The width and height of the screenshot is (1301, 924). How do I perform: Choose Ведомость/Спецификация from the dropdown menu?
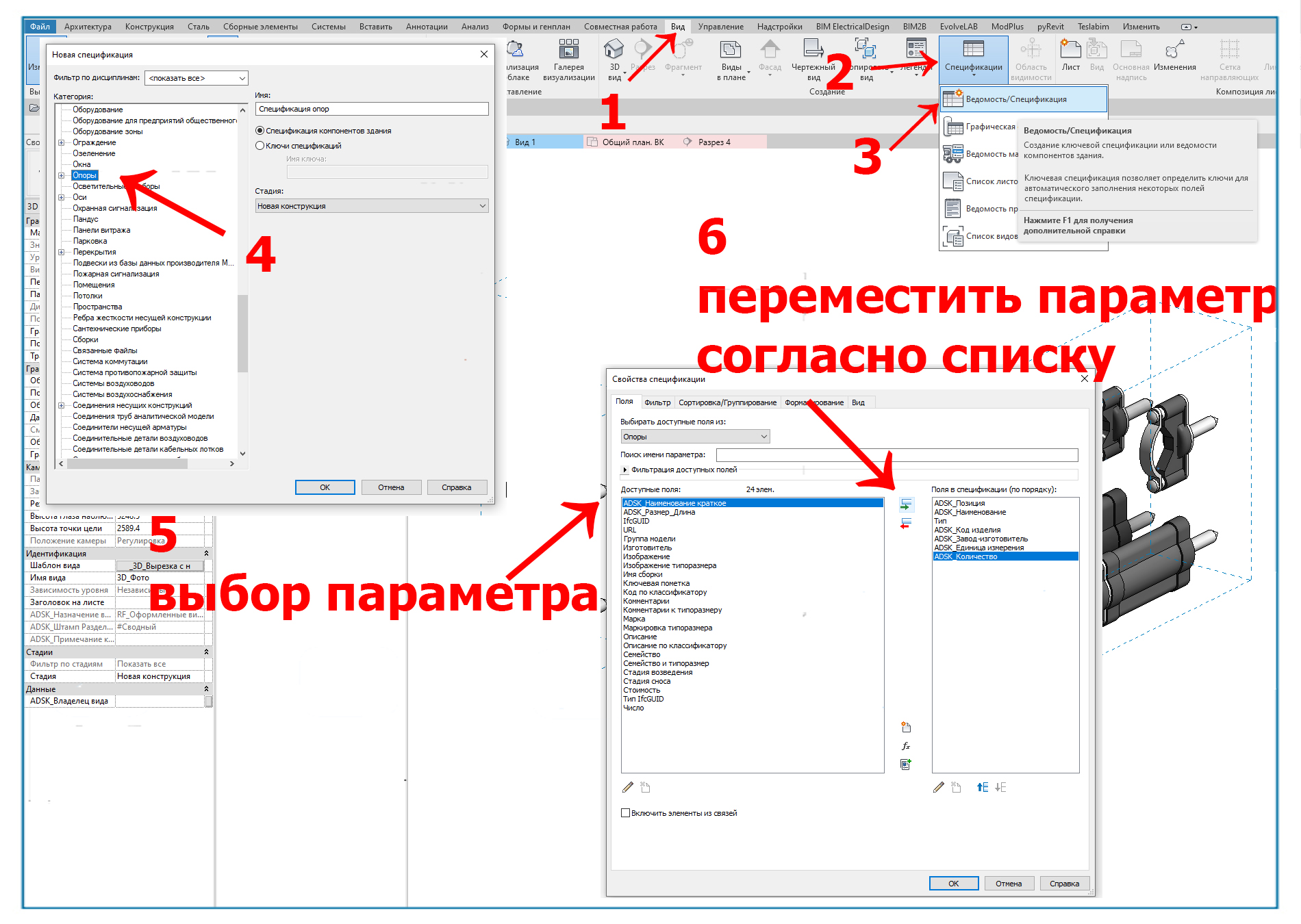[x=1024, y=99]
